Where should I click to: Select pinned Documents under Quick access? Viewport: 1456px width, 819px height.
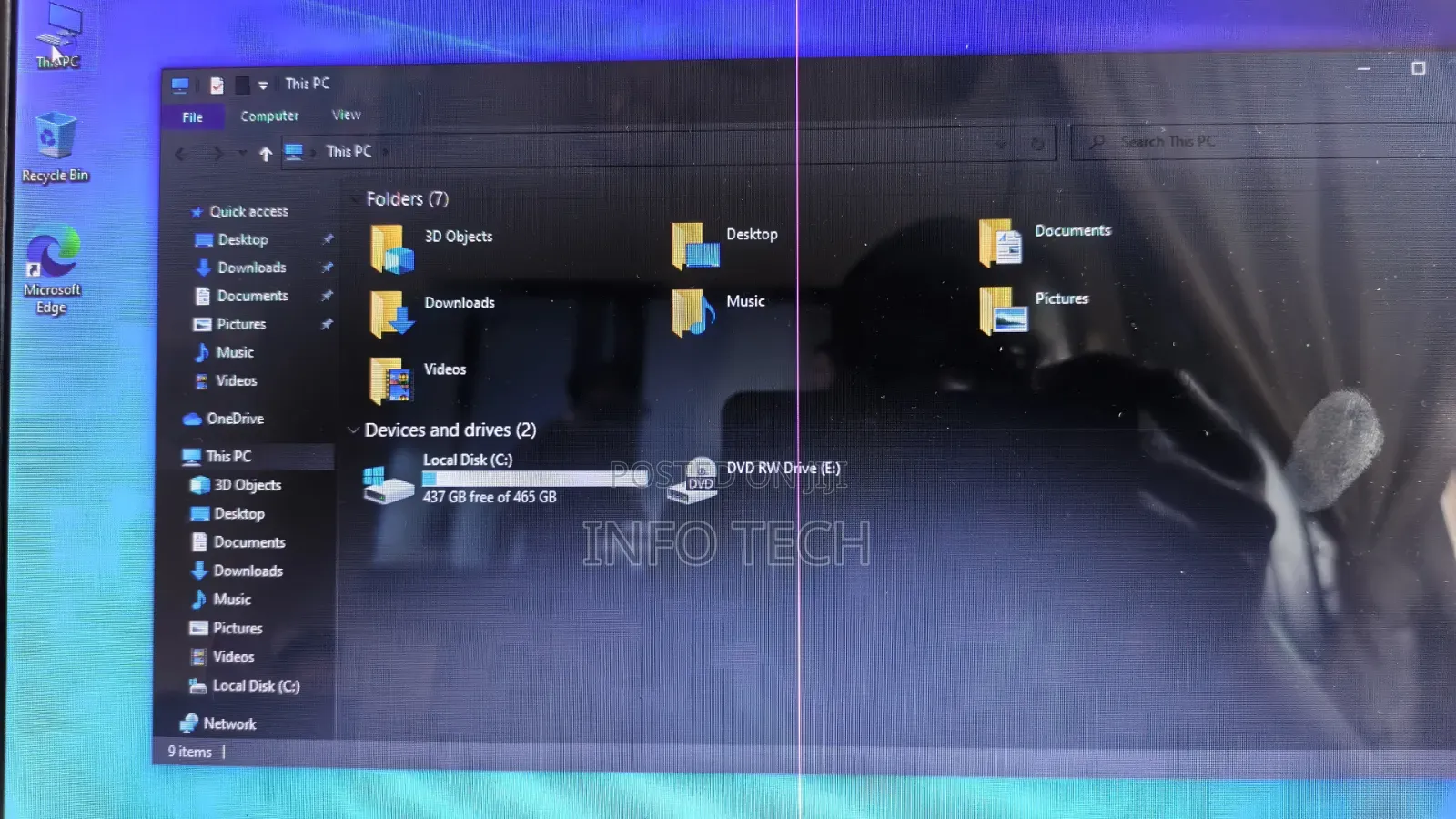[x=242, y=296]
